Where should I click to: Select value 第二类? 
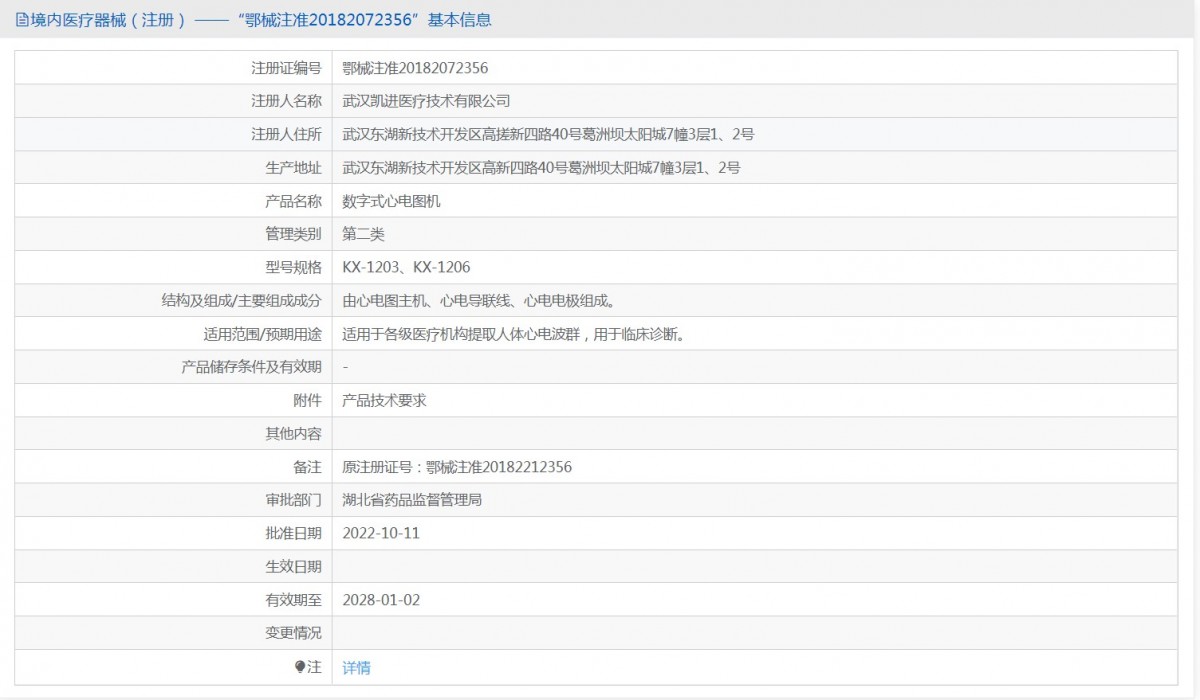tap(363, 234)
